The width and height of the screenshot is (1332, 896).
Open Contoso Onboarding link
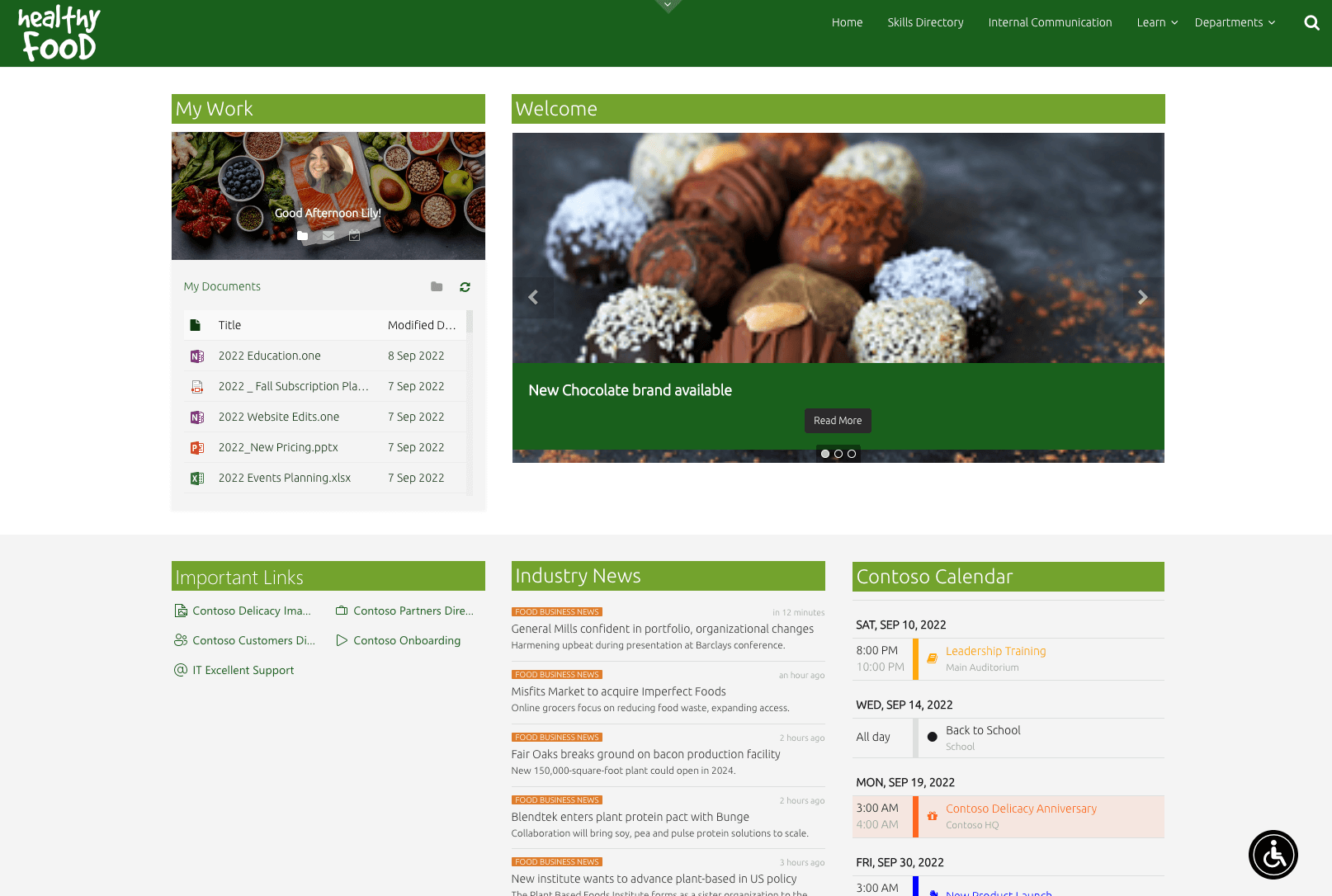(x=407, y=640)
